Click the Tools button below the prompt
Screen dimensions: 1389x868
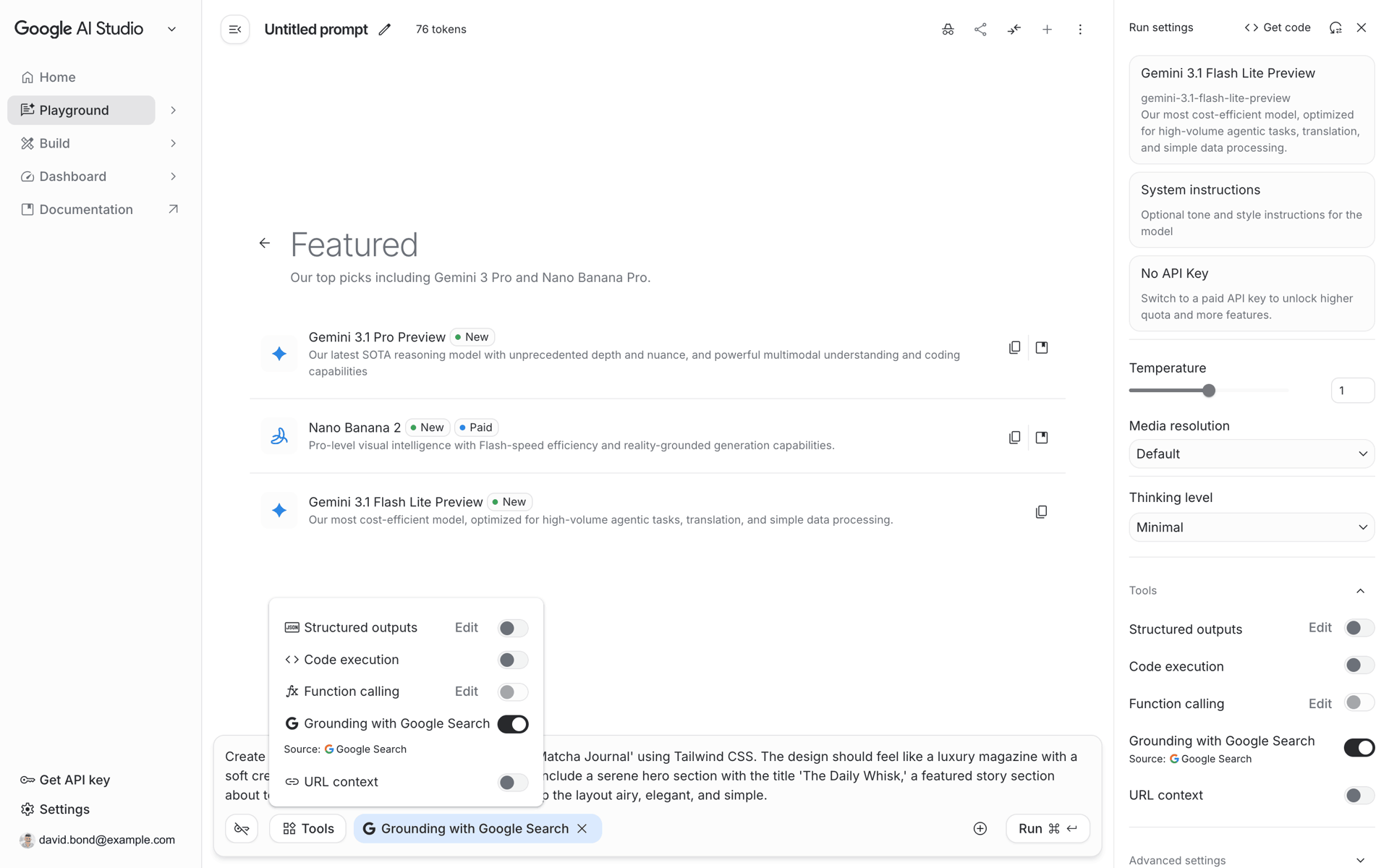pos(308,829)
